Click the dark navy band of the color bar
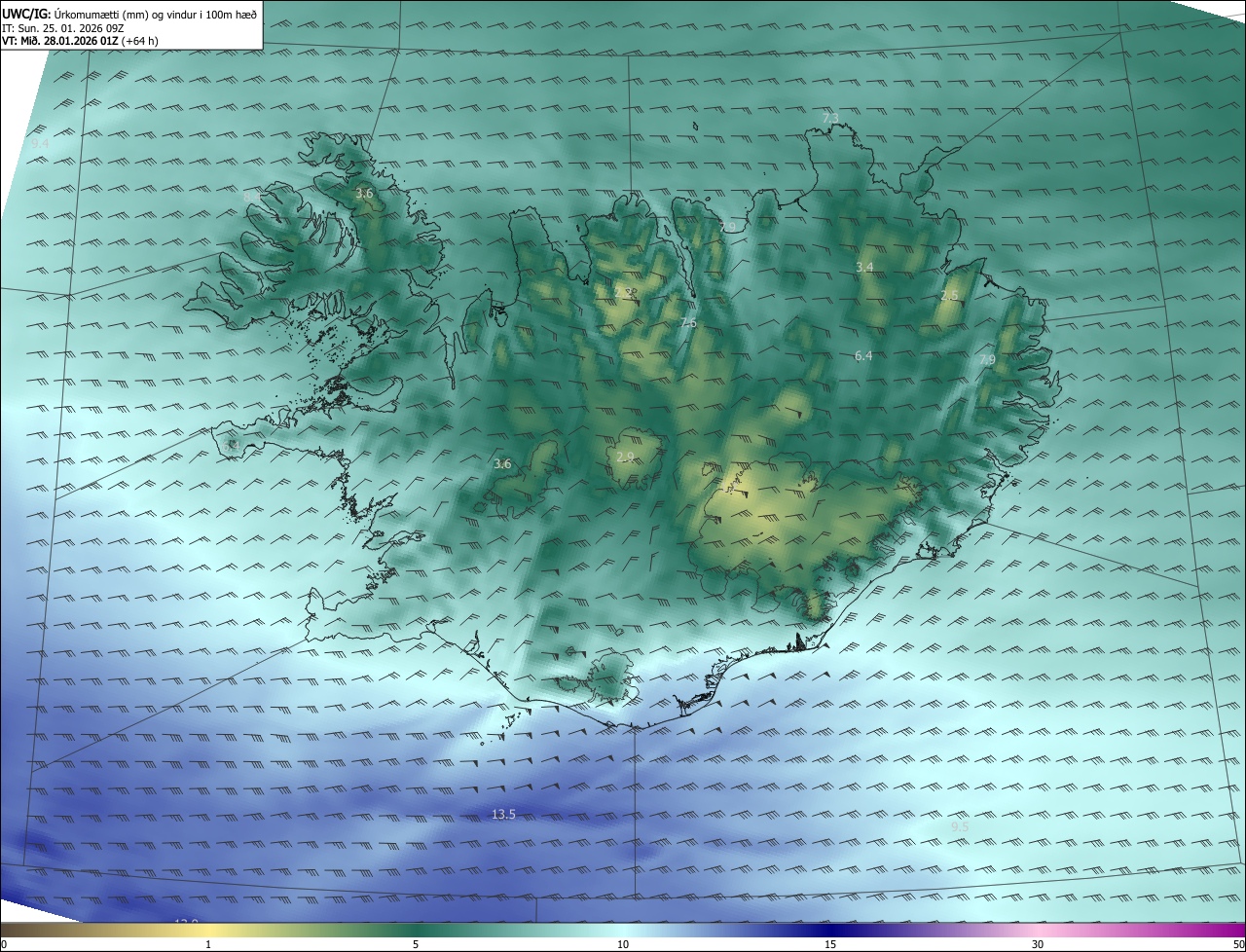 coord(830,930)
